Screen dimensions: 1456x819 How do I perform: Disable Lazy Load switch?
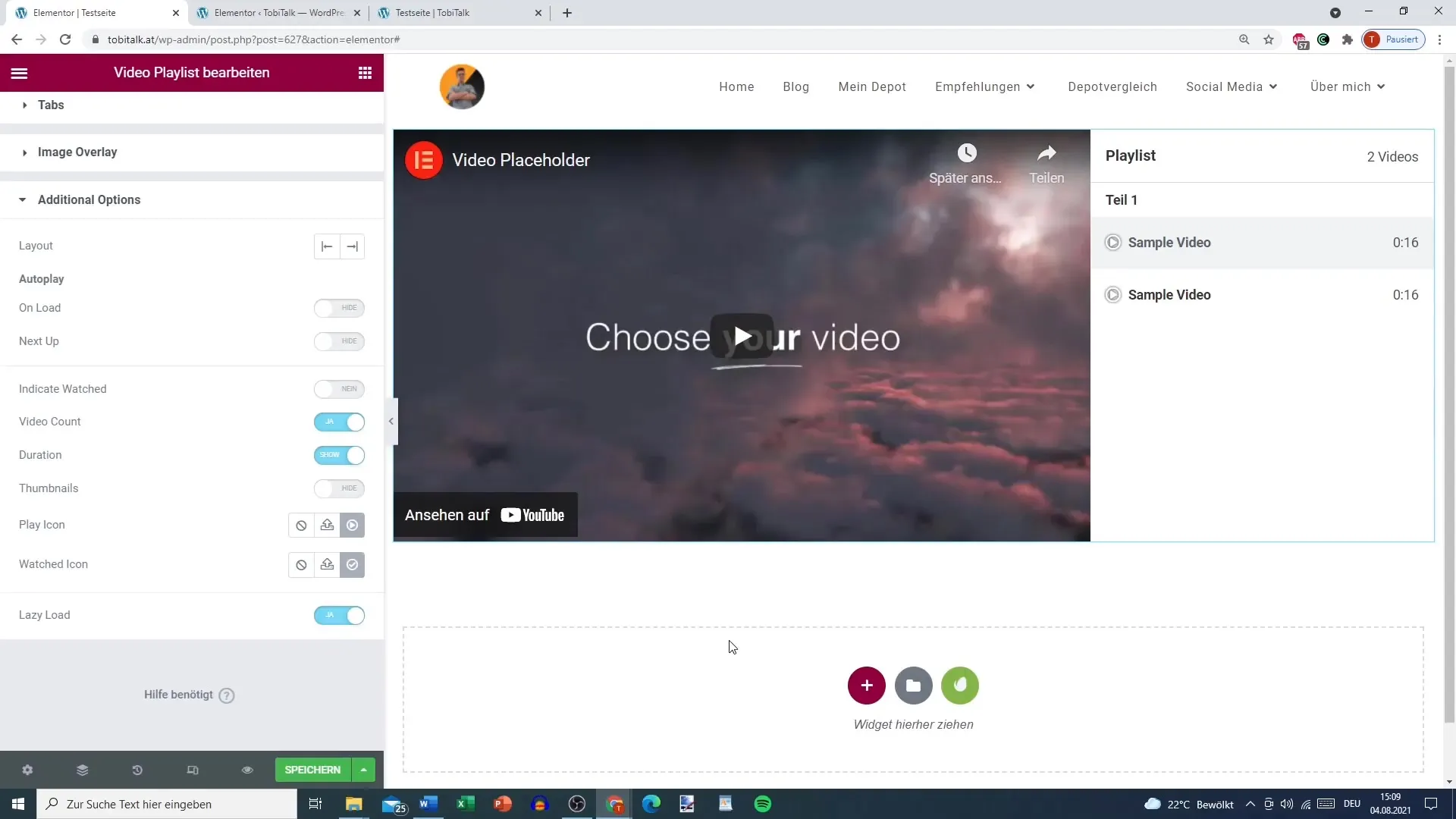point(339,615)
